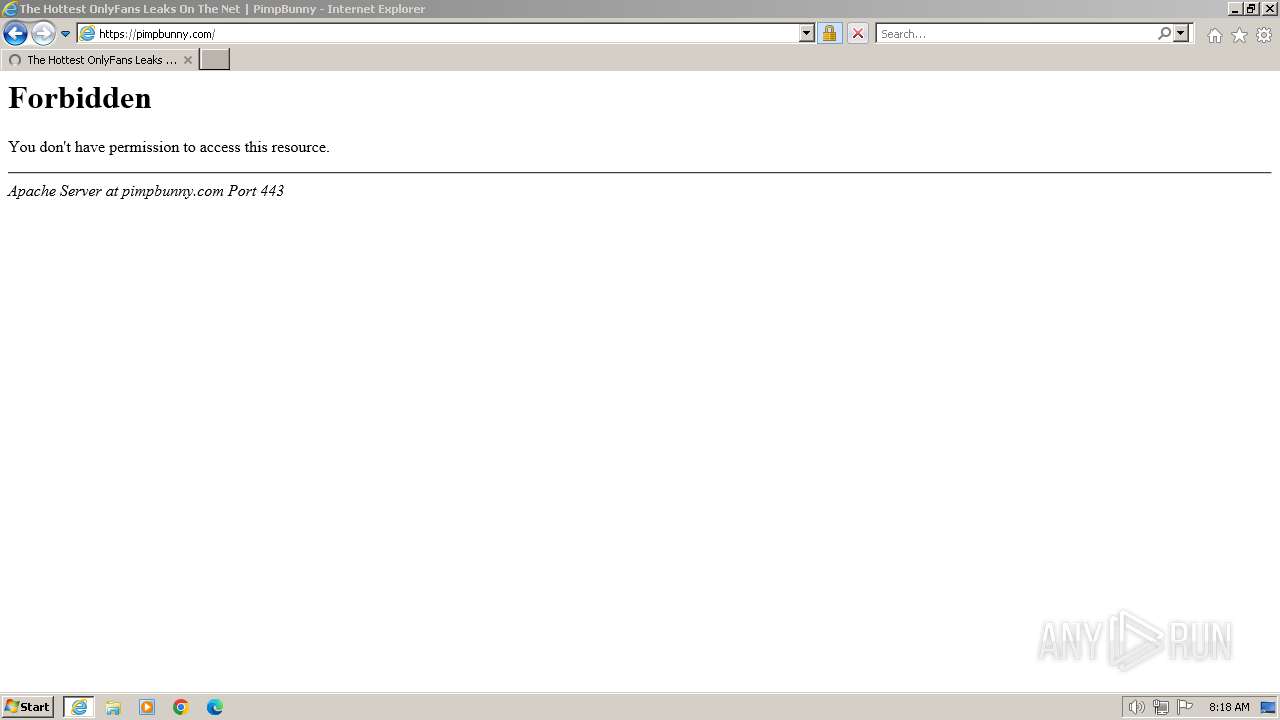The image size is (1280, 720).
Task: Click the magnifier search icon
Action: click(1164, 34)
